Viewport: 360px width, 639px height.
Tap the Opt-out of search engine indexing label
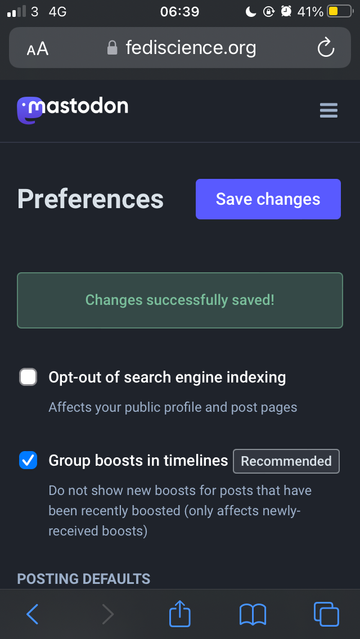click(167, 377)
